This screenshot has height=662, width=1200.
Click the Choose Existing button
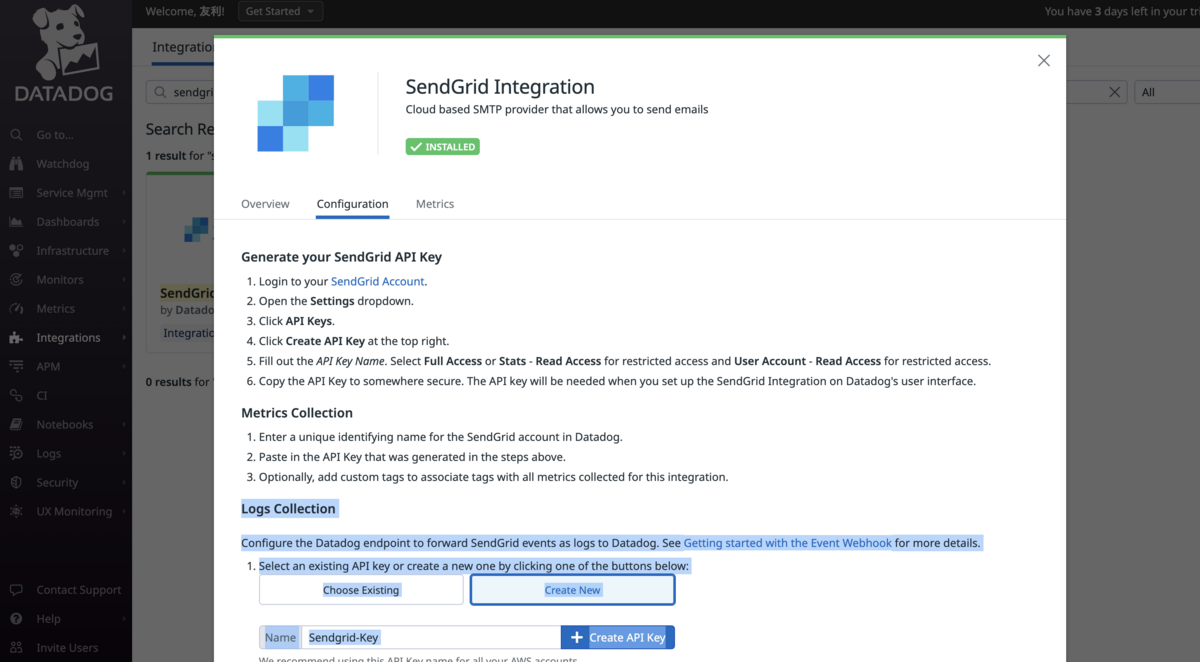360,589
